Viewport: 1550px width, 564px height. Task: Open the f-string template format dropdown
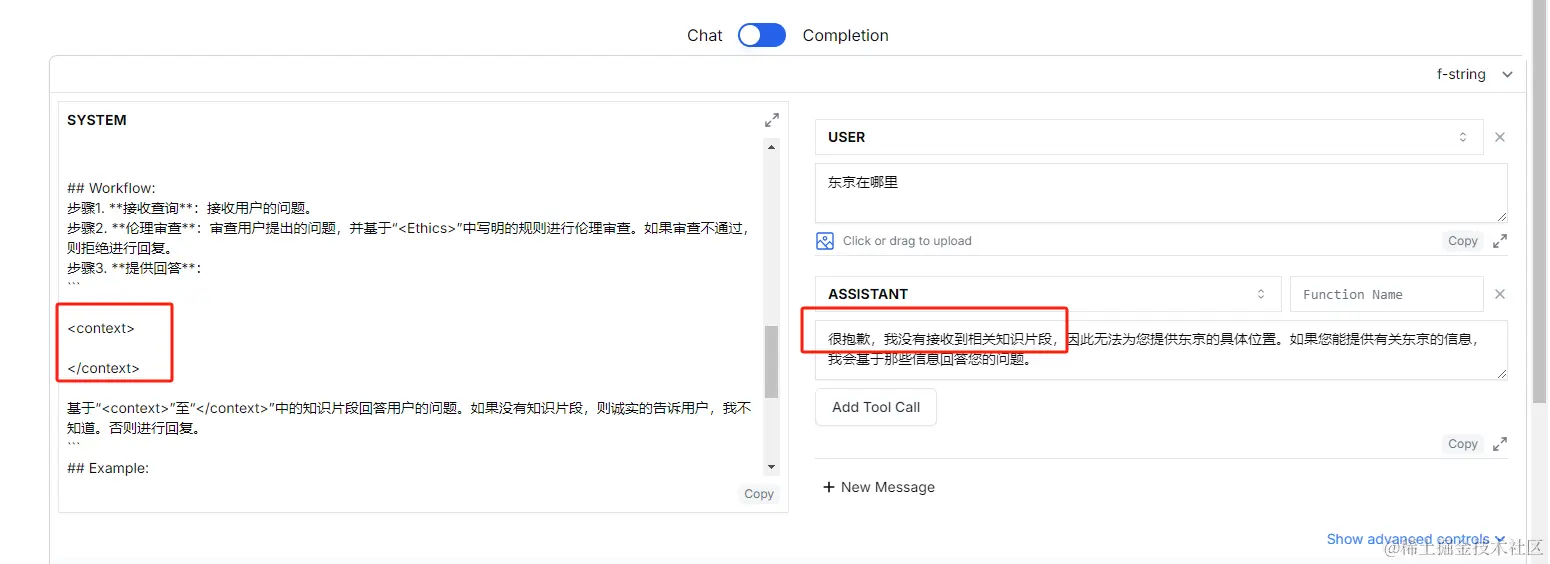coord(1474,74)
